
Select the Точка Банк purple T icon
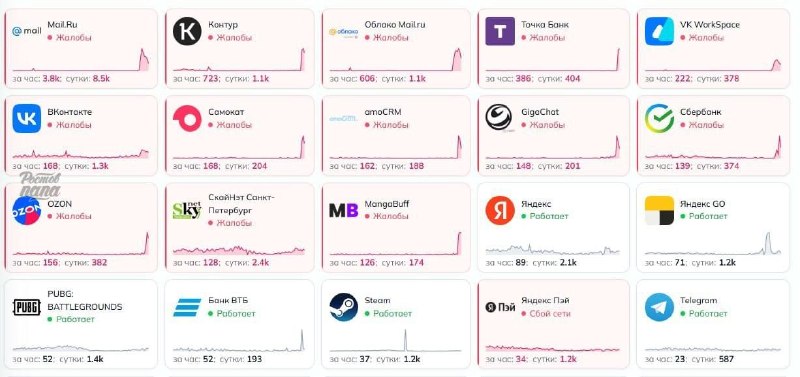click(x=500, y=31)
